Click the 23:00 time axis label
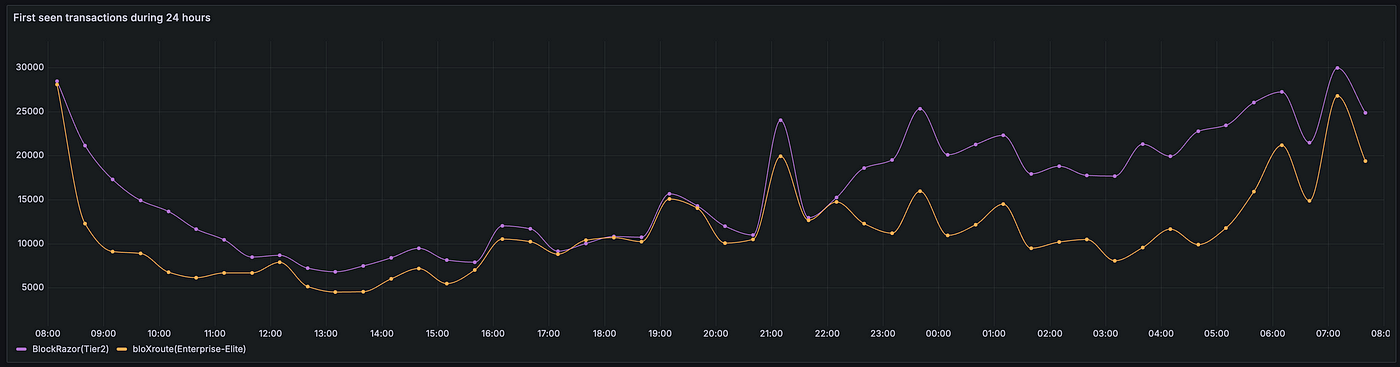The image size is (1400, 367). click(882, 333)
